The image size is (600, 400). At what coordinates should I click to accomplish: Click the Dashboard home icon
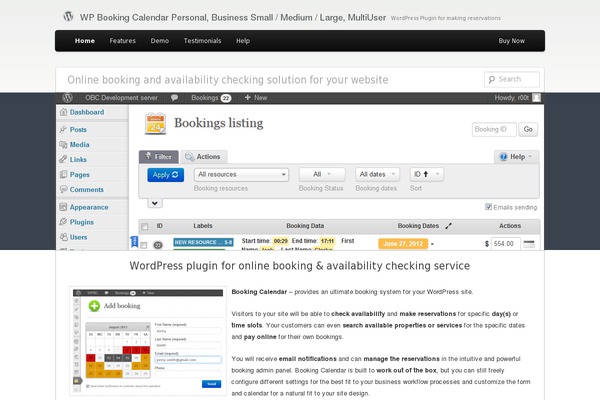tap(64, 112)
